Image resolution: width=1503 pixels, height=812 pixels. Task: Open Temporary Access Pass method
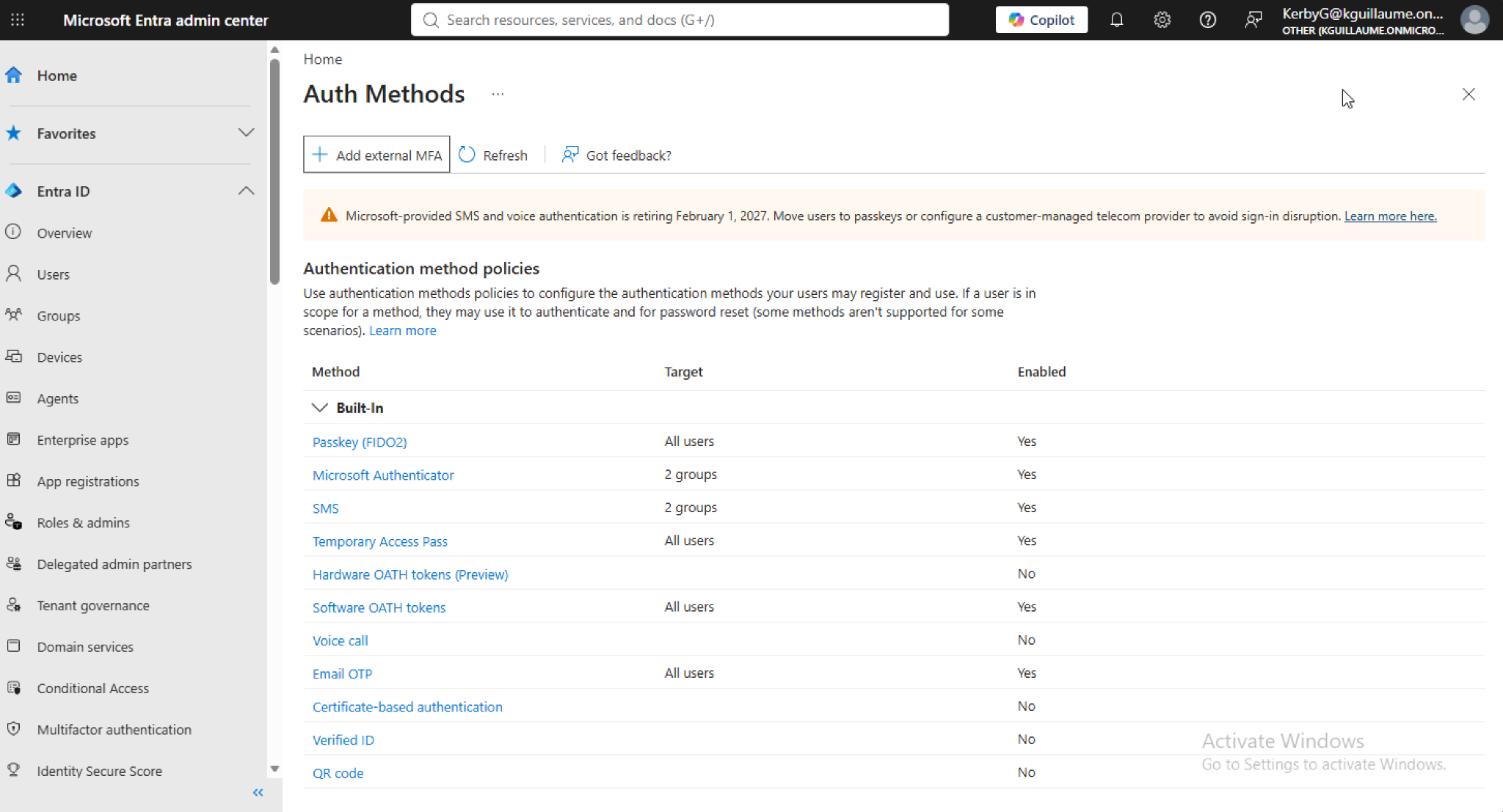coord(379,541)
